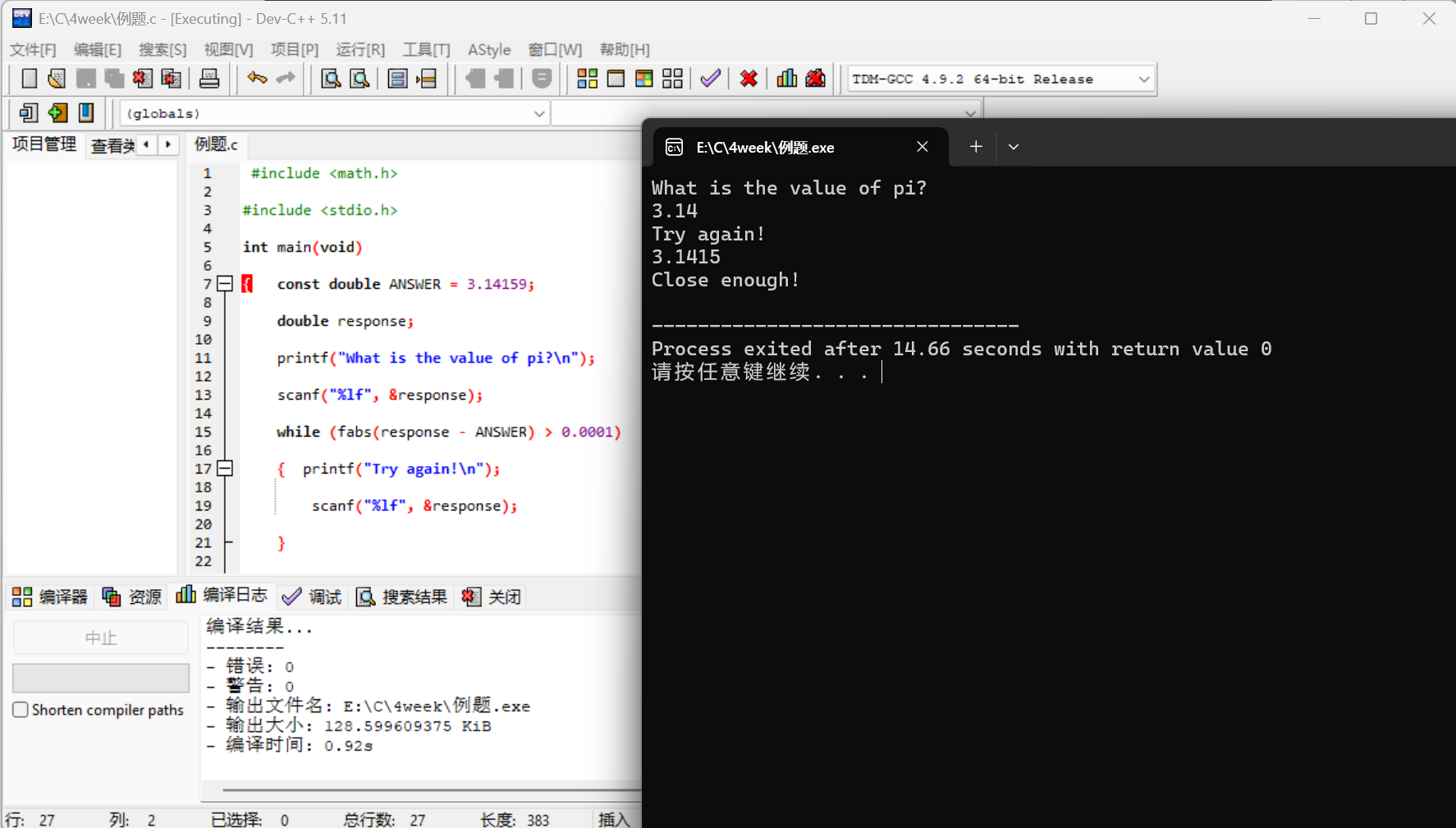Image resolution: width=1456 pixels, height=828 pixels.
Task: Close the 例题.exe terminal tab
Action: coord(923,147)
